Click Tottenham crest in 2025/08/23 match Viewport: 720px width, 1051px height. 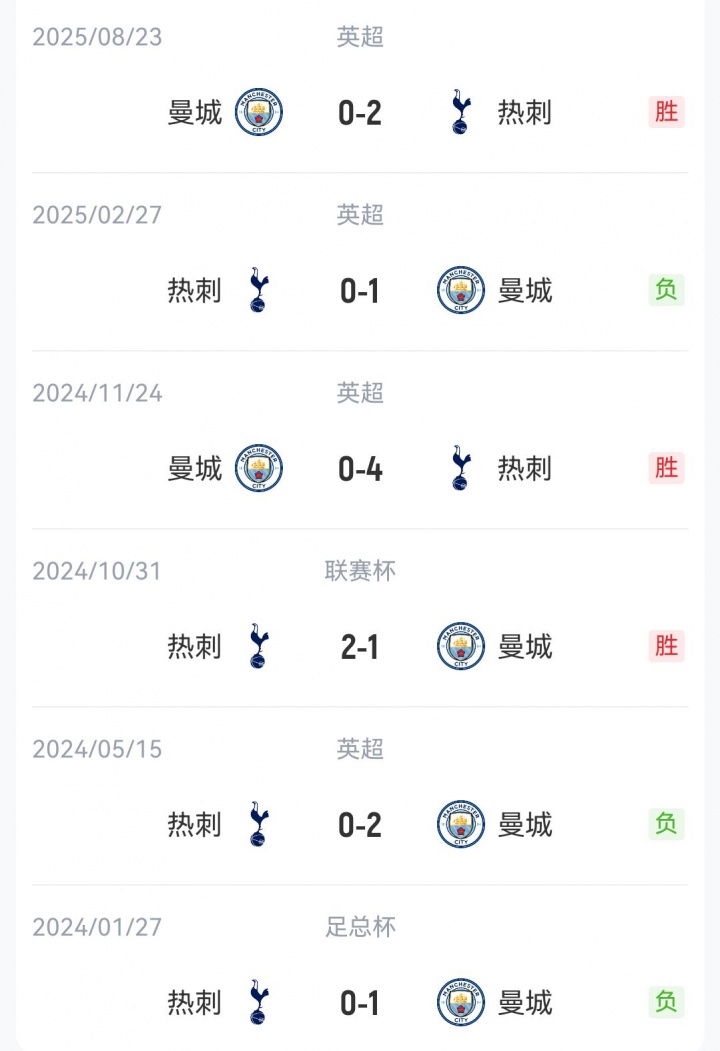click(460, 113)
